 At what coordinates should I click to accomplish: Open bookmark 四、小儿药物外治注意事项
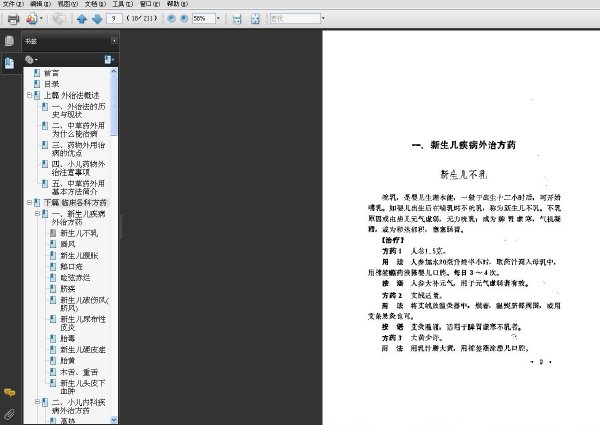click(x=78, y=168)
